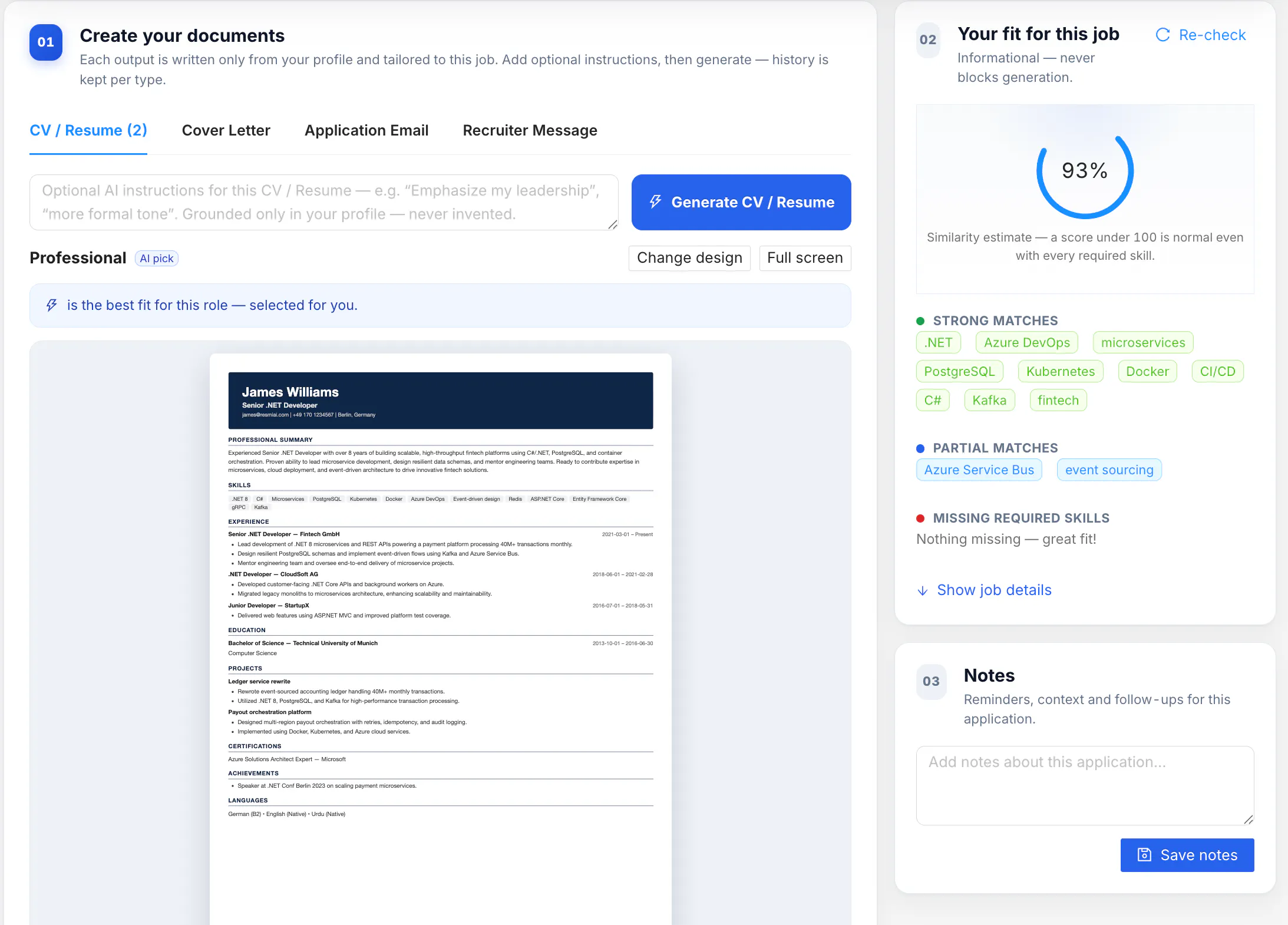Click the 03 step badge

(x=931, y=682)
